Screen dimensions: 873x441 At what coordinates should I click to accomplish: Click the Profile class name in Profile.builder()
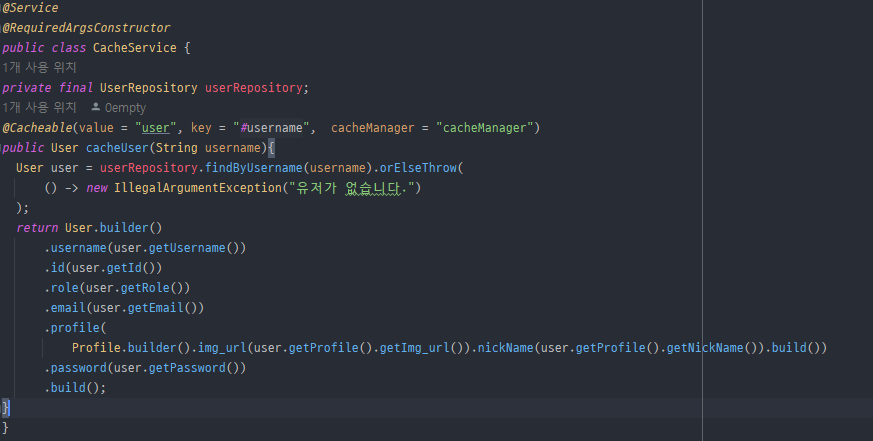96,349
